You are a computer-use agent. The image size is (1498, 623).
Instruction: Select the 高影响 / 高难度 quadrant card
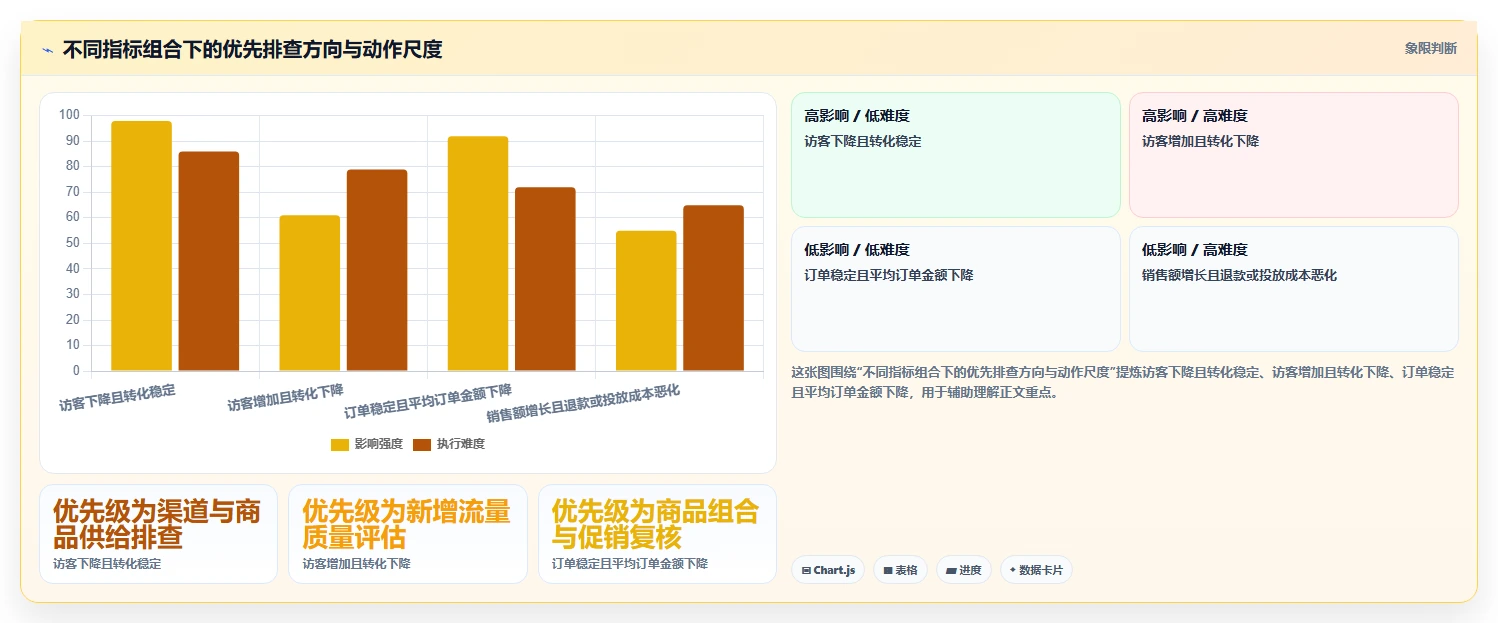[x=1294, y=155]
